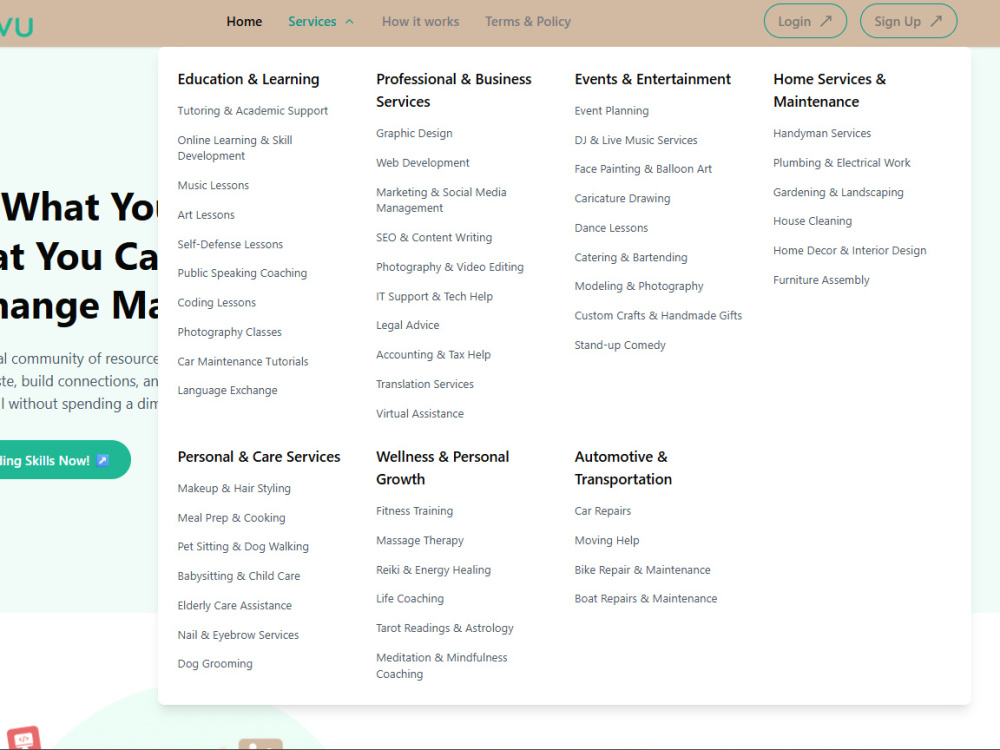Click the arrow icon in Sign Up button
The width and height of the screenshot is (1000, 750).
[x=936, y=21]
